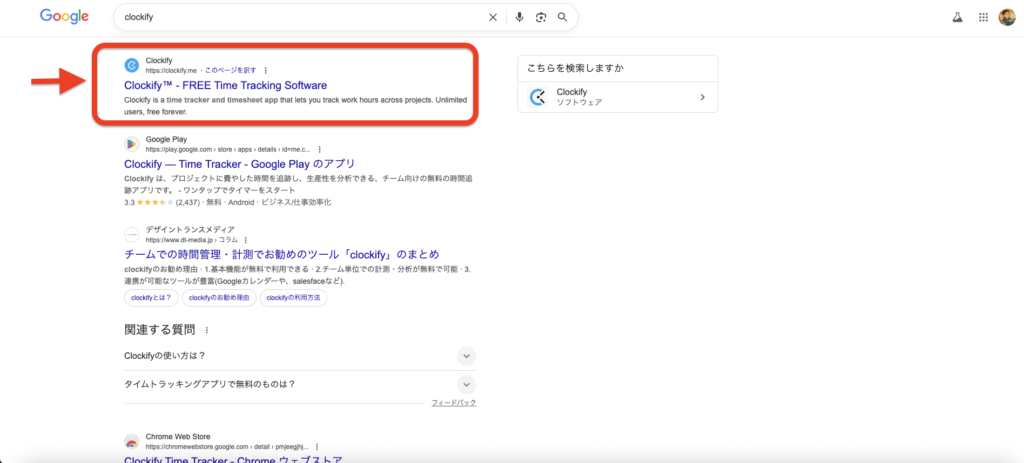The width and height of the screenshot is (1024, 463).
Task: Open Clockify Time Tracker Chrome ウェブストア link
Action: click(233, 458)
